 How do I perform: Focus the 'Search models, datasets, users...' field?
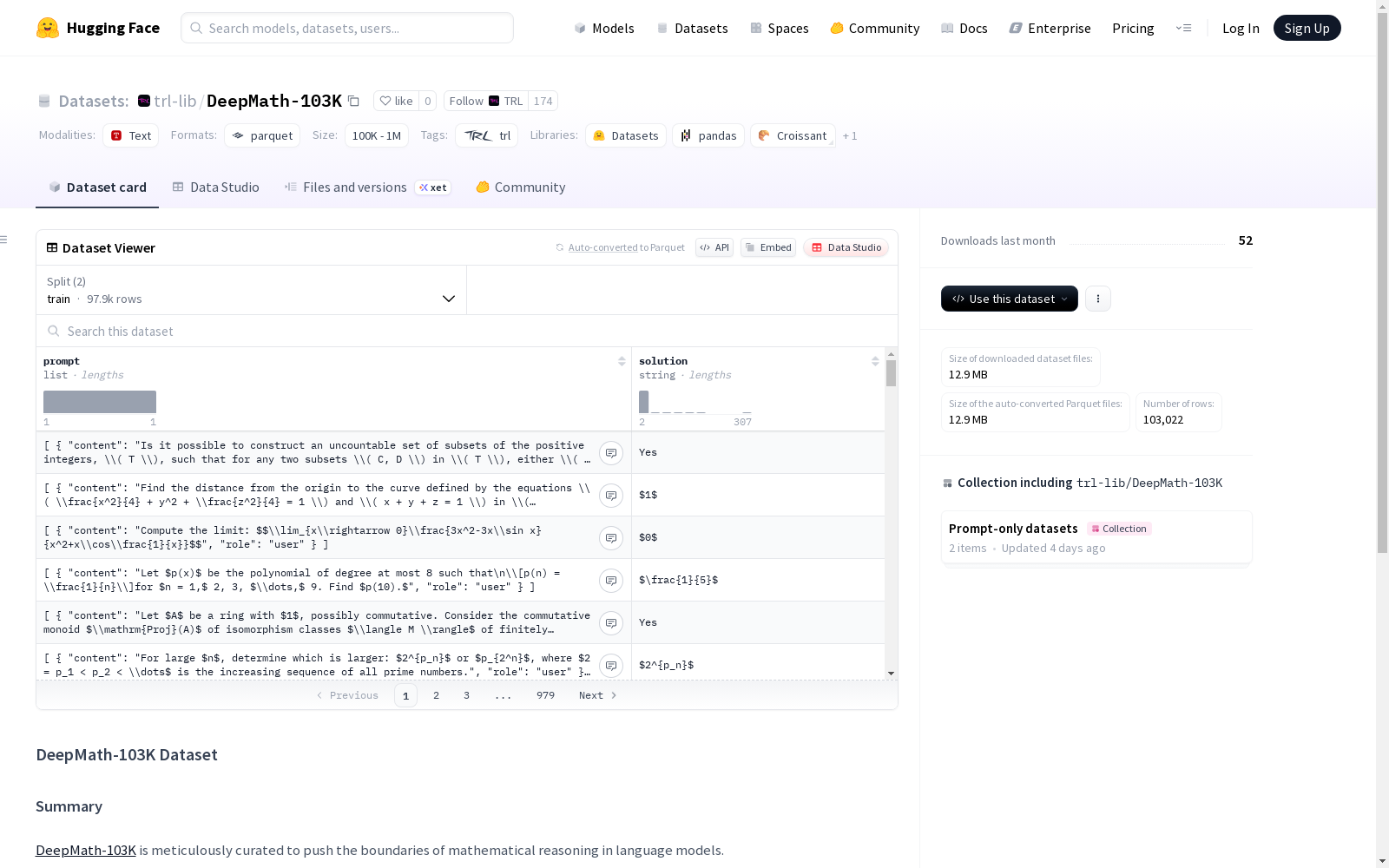347,28
